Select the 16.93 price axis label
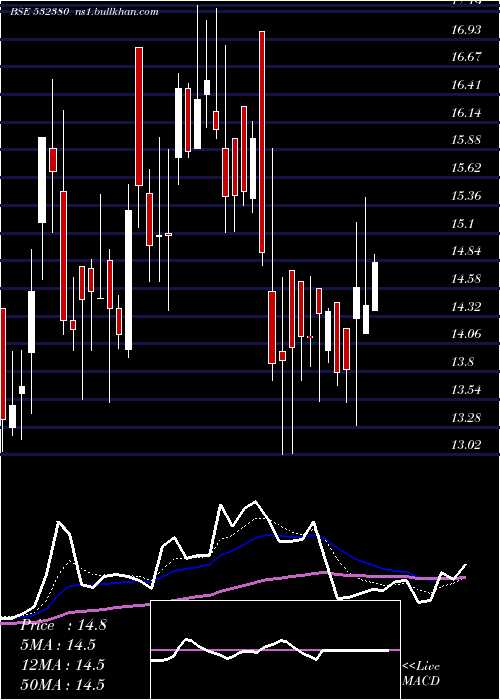 [x=466, y=30]
